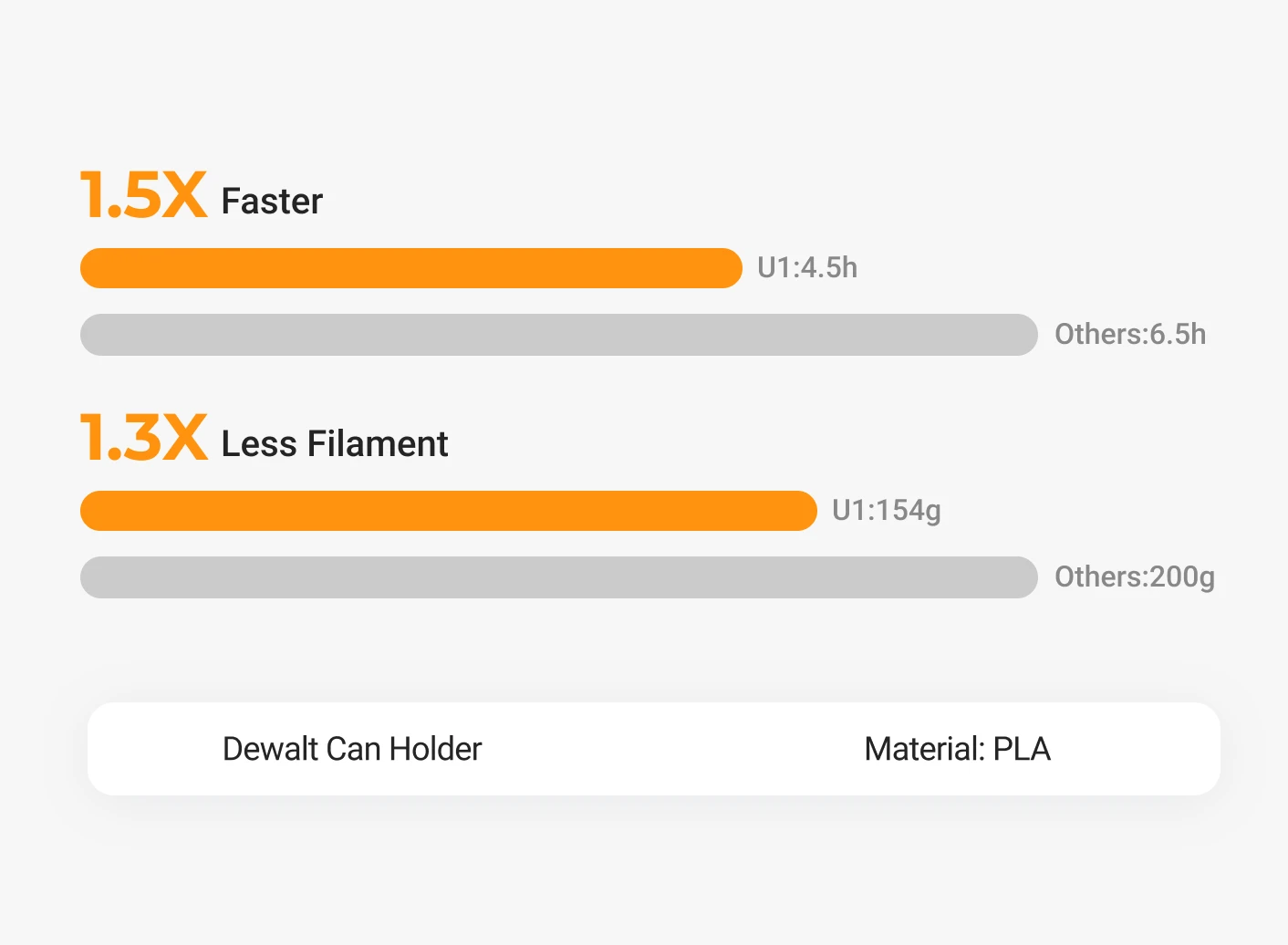
Task: Click the X in the 1.5X heading
Action: coord(186,195)
